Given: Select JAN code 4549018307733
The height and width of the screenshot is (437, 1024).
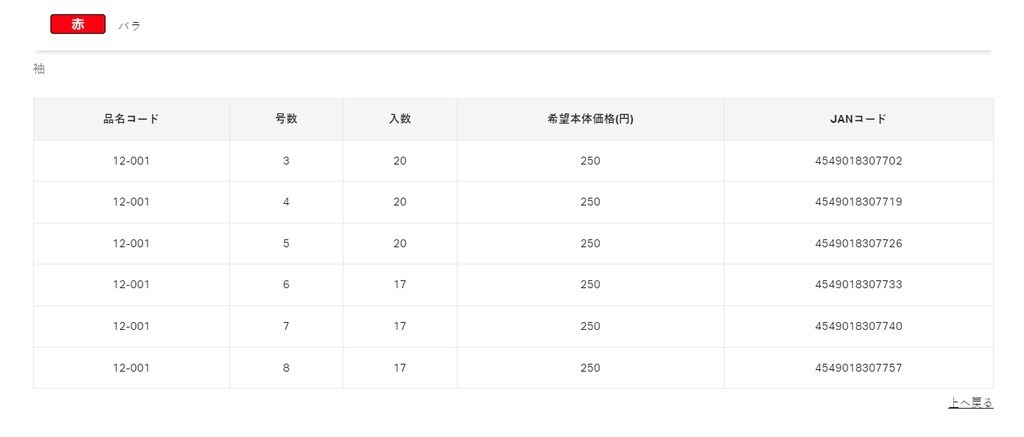Looking at the screenshot, I should pyautogui.click(x=858, y=285).
